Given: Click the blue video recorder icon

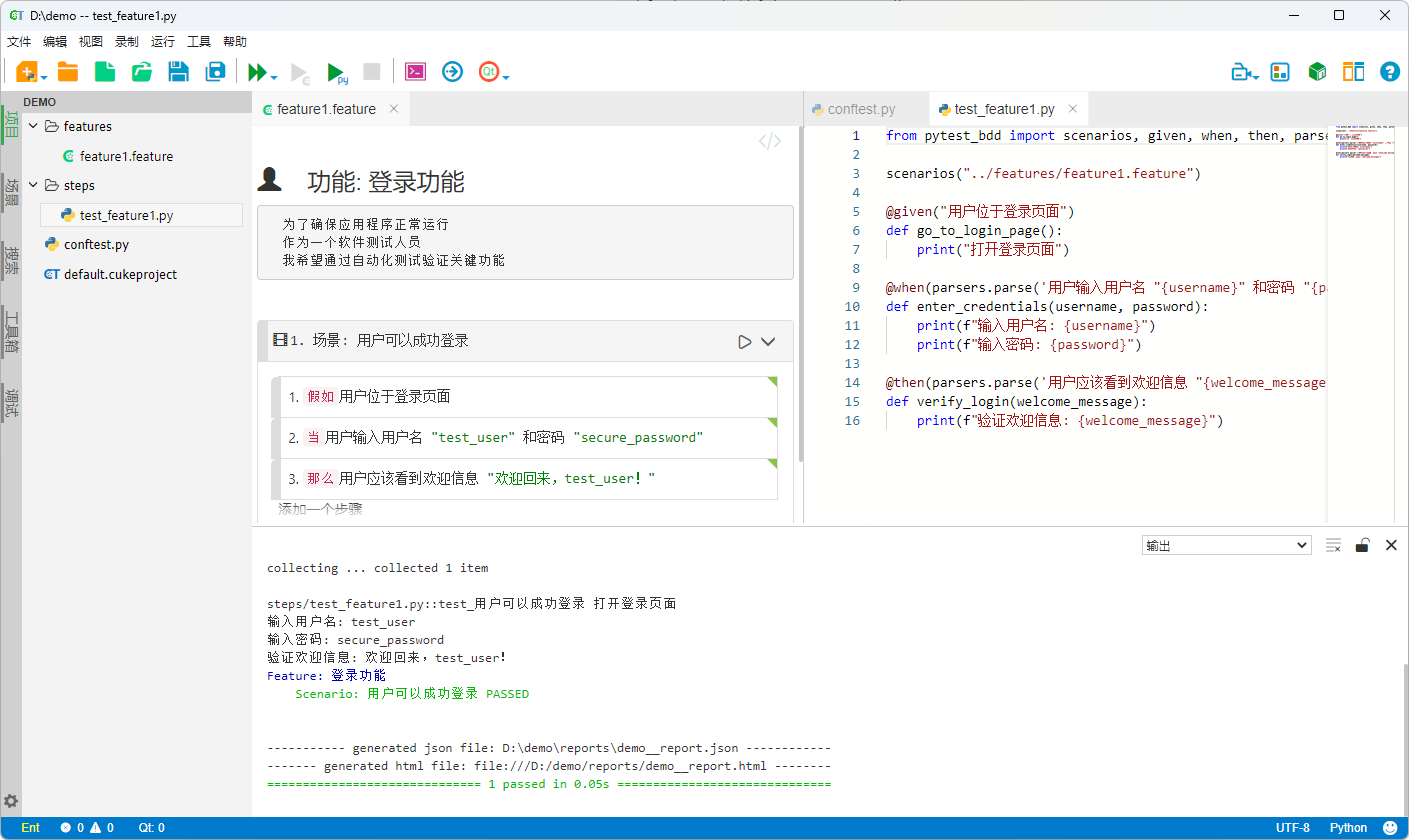Looking at the screenshot, I should point(1241,72).
